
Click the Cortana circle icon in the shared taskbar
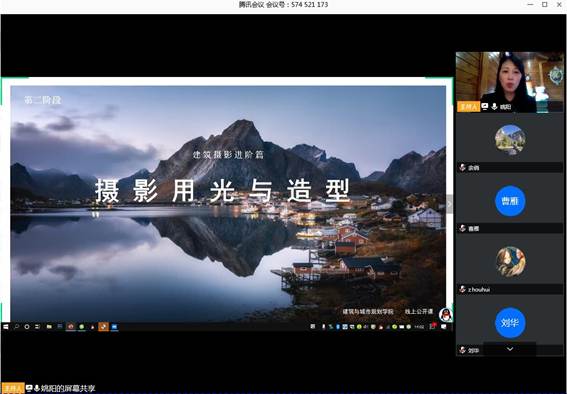click(27, 326)
